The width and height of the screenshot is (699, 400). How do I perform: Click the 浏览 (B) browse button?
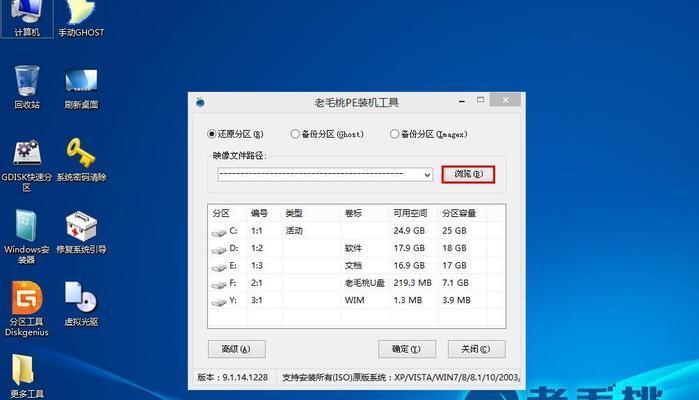pos(468,174)
